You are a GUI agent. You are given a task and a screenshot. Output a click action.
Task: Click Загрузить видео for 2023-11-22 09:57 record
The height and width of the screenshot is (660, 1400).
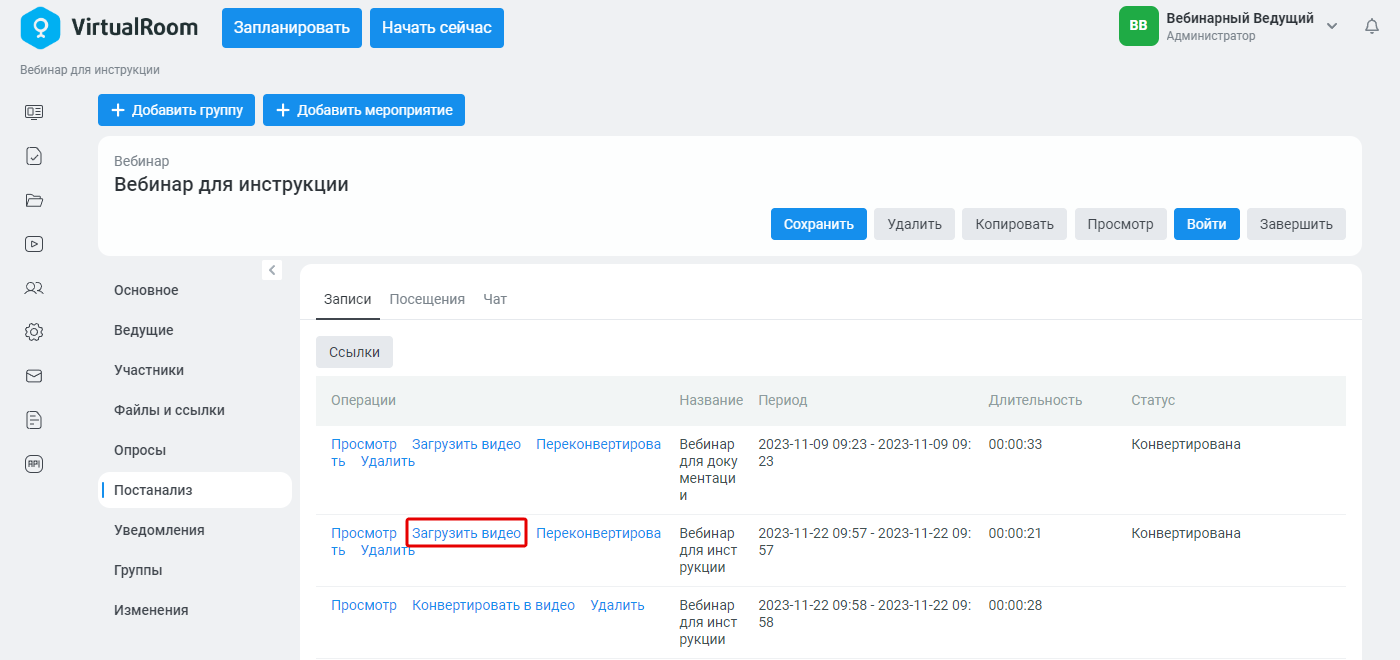(x=467, y=533)
